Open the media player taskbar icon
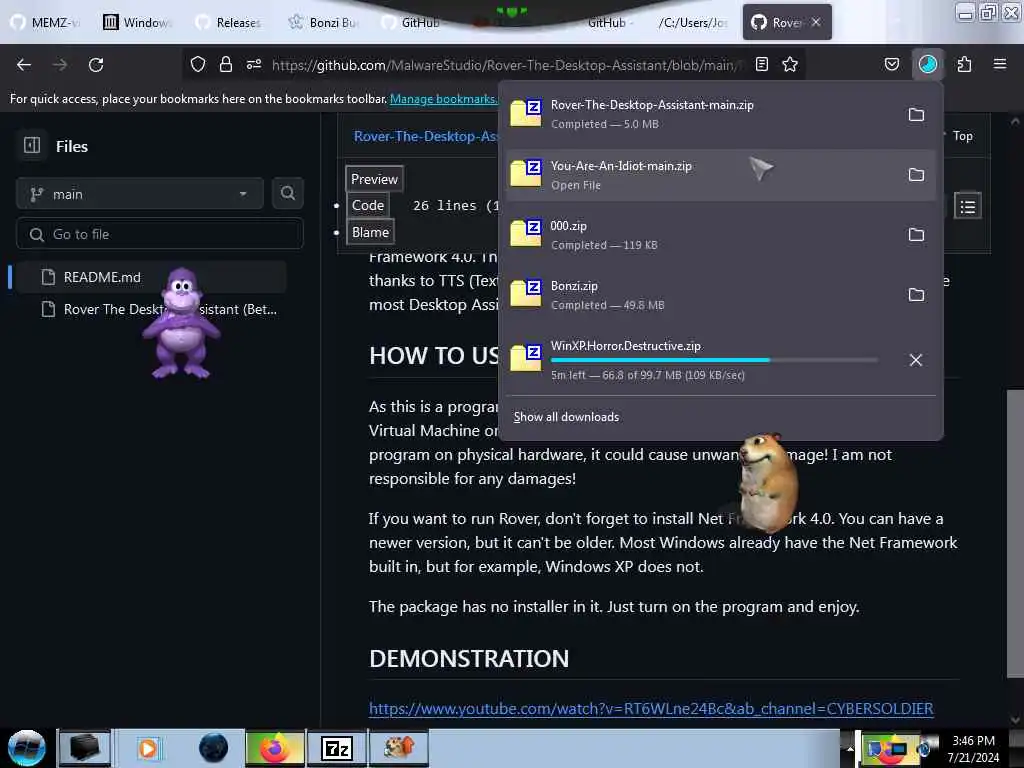 (x=148, y=748)
